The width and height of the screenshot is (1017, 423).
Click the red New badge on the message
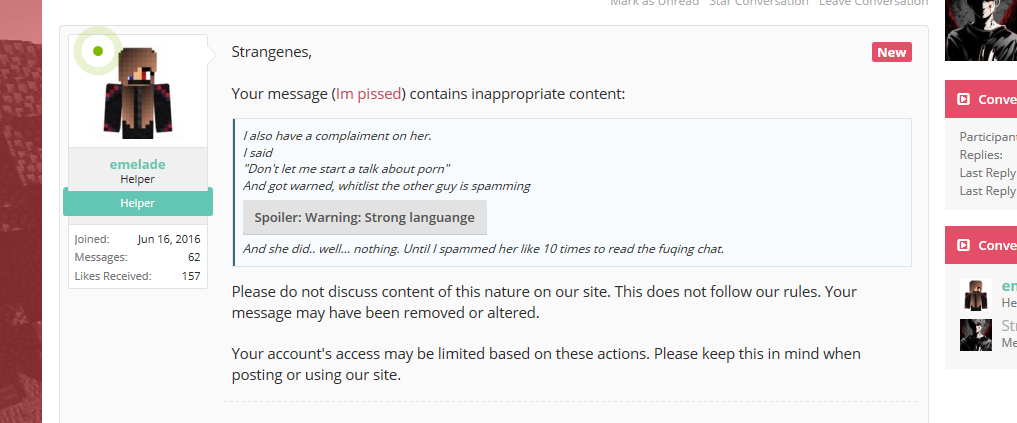pyautogui.click(x=891, y=53)
